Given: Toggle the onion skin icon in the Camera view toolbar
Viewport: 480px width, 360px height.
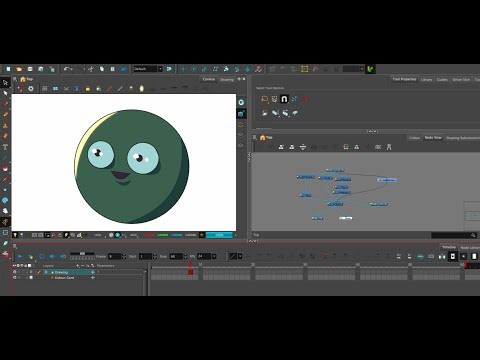Looking at the screenshot, I should (142, 88).
